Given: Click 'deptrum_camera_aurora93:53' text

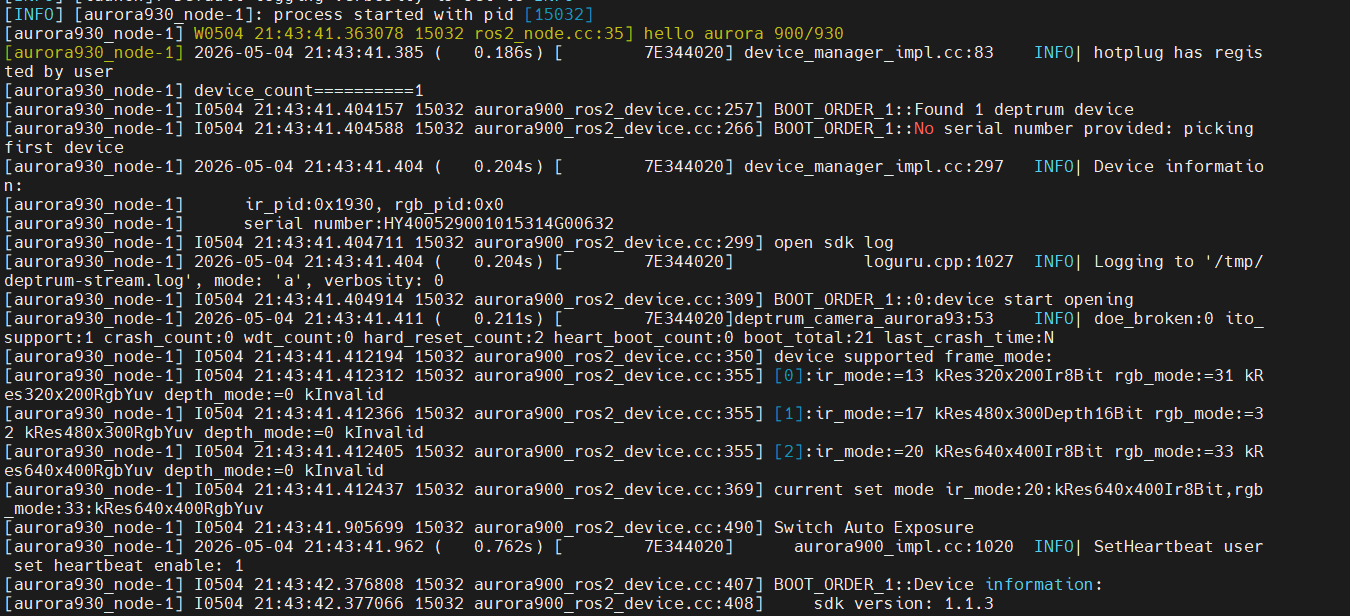Looking at the screenshot, I should tap(864, 318).
